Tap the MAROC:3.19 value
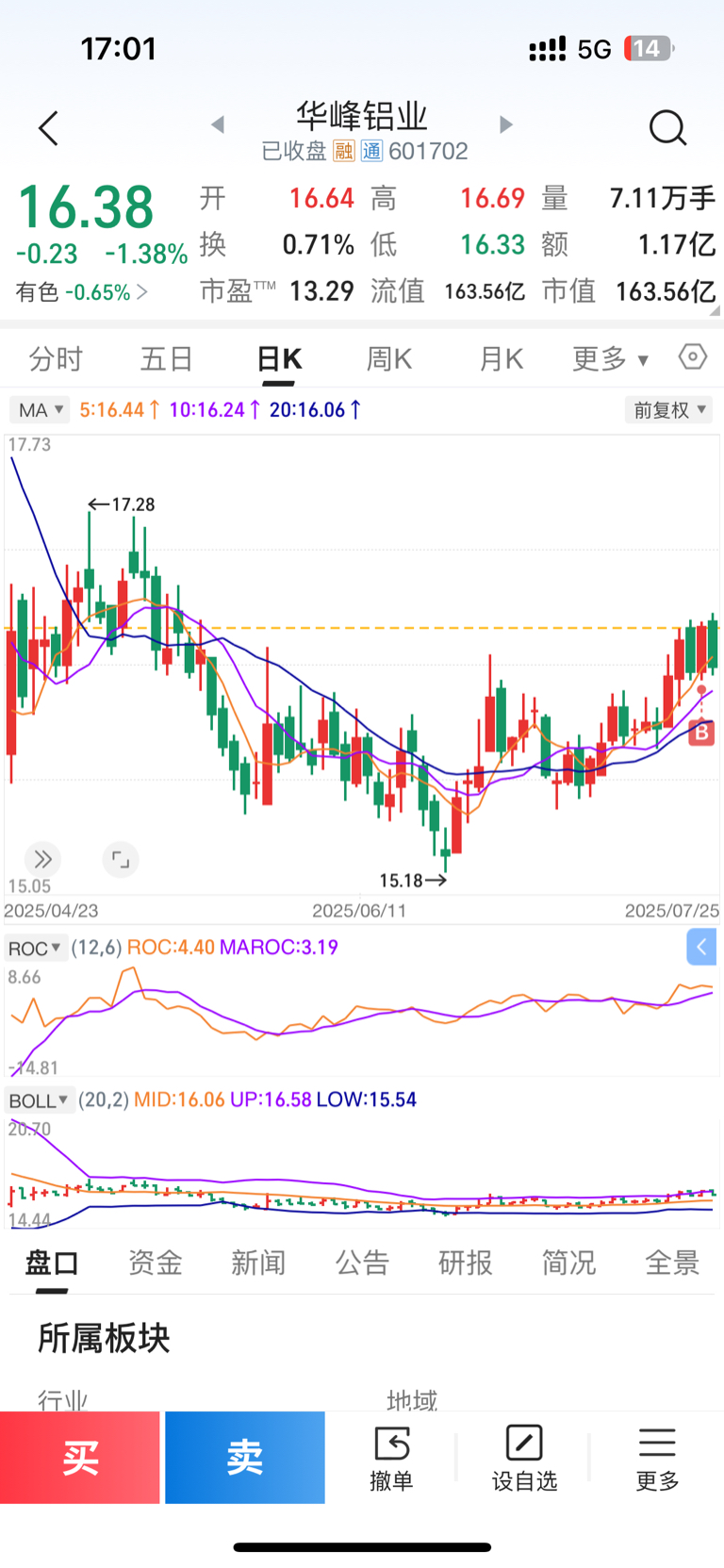Screen dimensions: 724x1568 pyautogui.click(x=279, y=948)
